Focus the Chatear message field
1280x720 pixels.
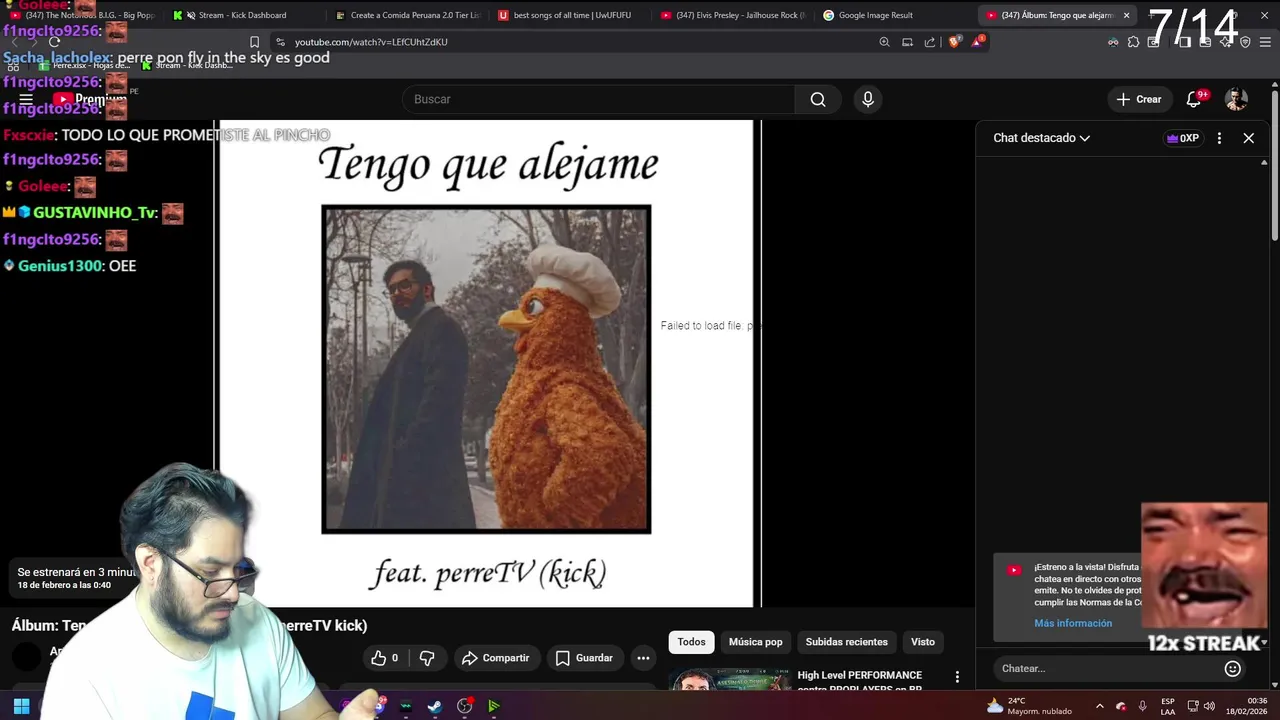[1105, 668]
